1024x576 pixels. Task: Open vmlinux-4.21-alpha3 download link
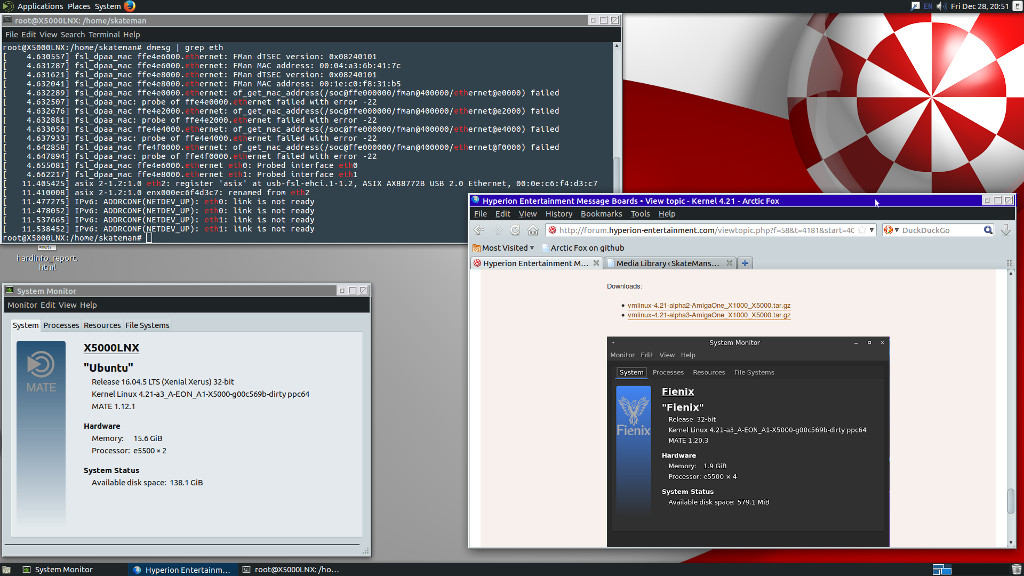709,315
